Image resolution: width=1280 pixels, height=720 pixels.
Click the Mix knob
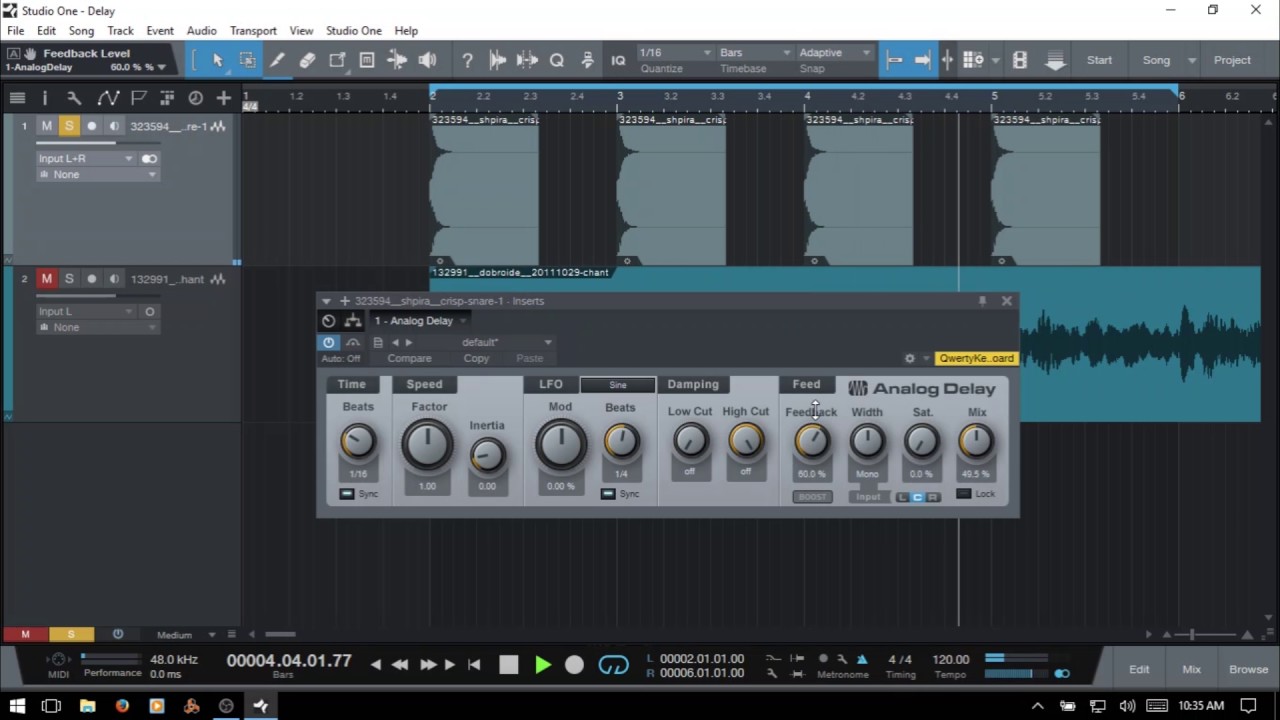click(976, 441)
